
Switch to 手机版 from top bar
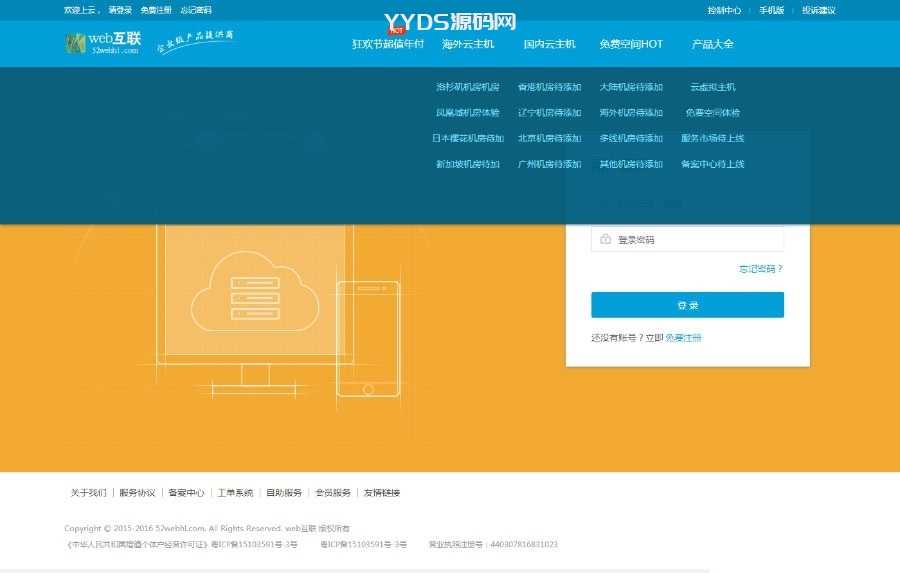(771, 10)
